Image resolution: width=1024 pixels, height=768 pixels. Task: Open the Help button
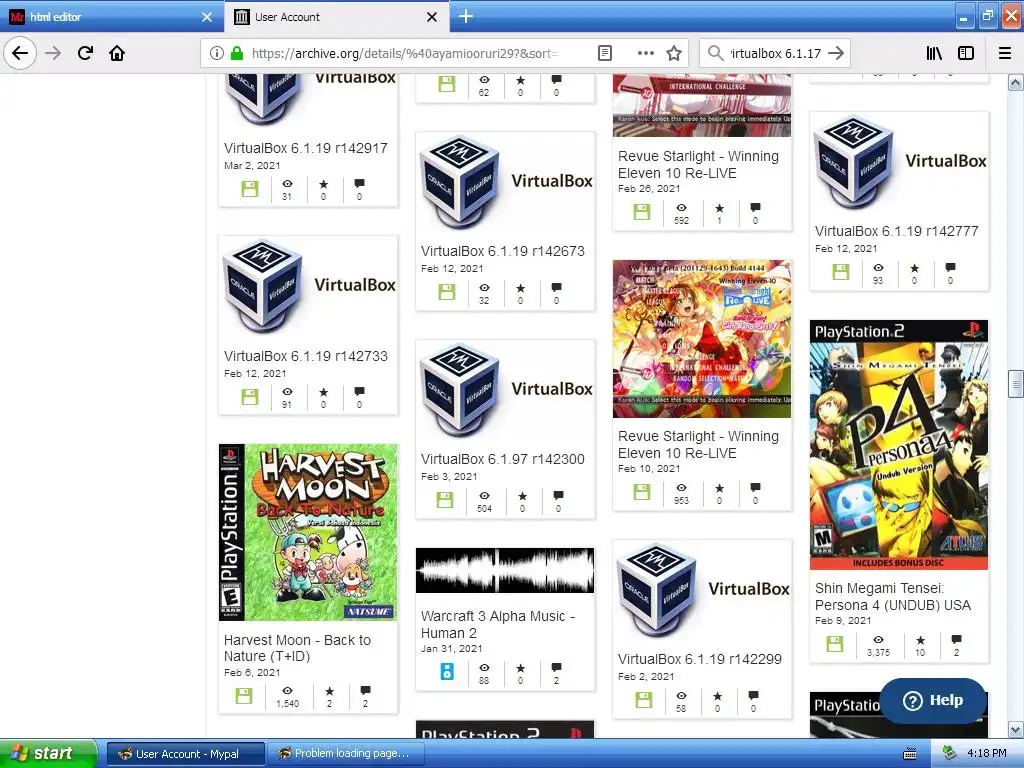tap(933, 700)
